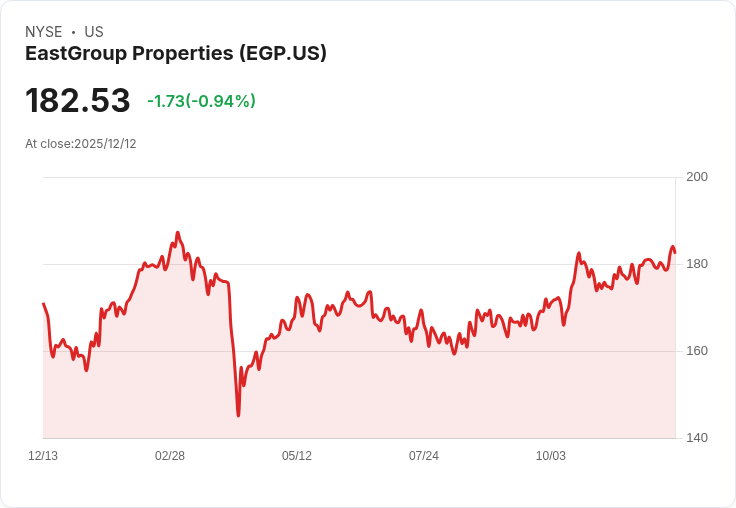
Task: Click the EastGroup Properties (EGP.US) title
Action: [x=176, y=54]
